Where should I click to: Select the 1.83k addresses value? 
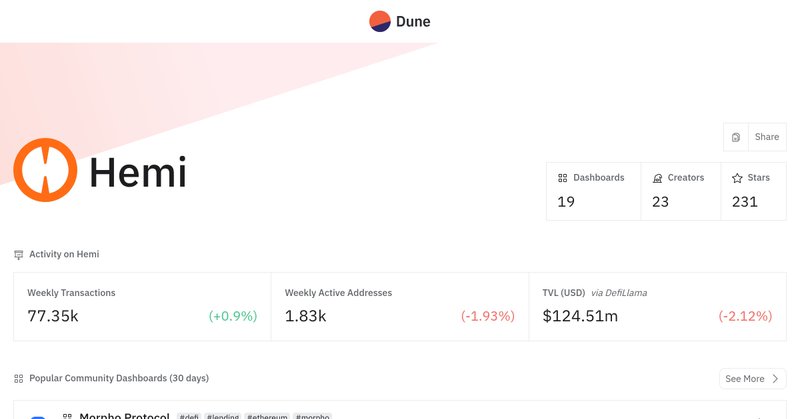pos(305,316)
